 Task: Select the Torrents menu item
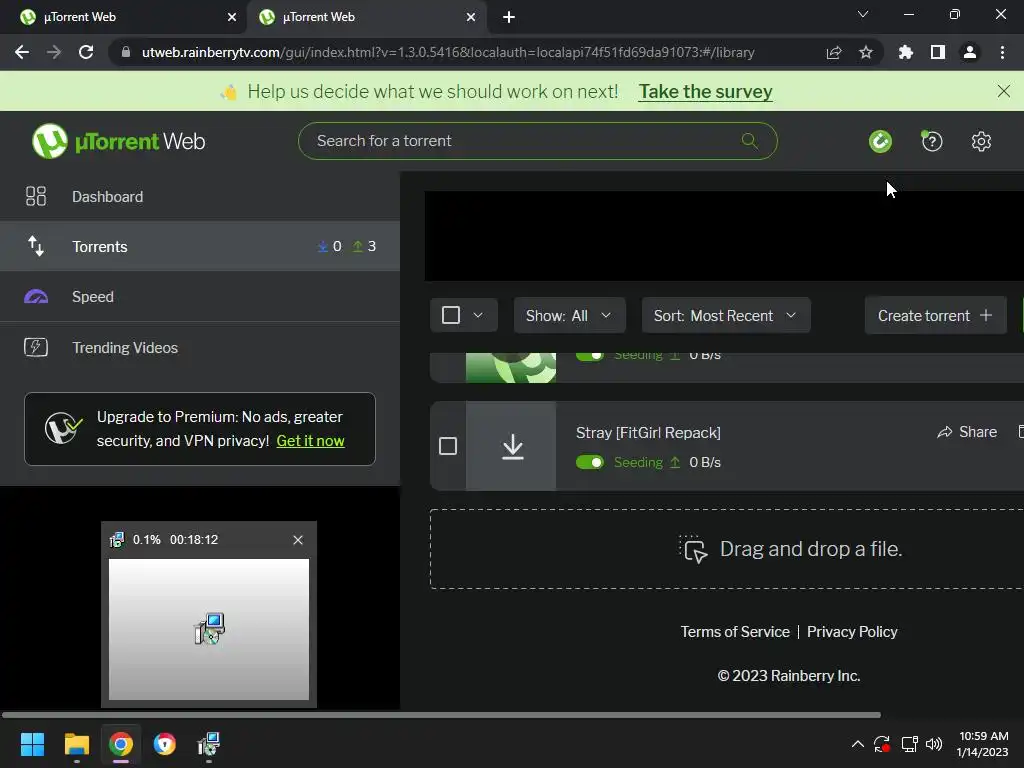coord(200,246)
